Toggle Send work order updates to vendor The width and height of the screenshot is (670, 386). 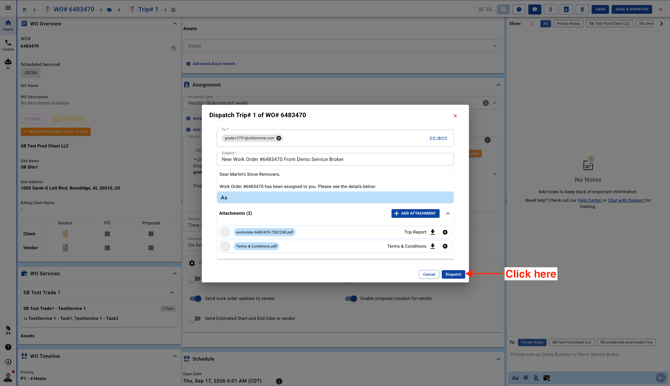click(x=195, y=299)
